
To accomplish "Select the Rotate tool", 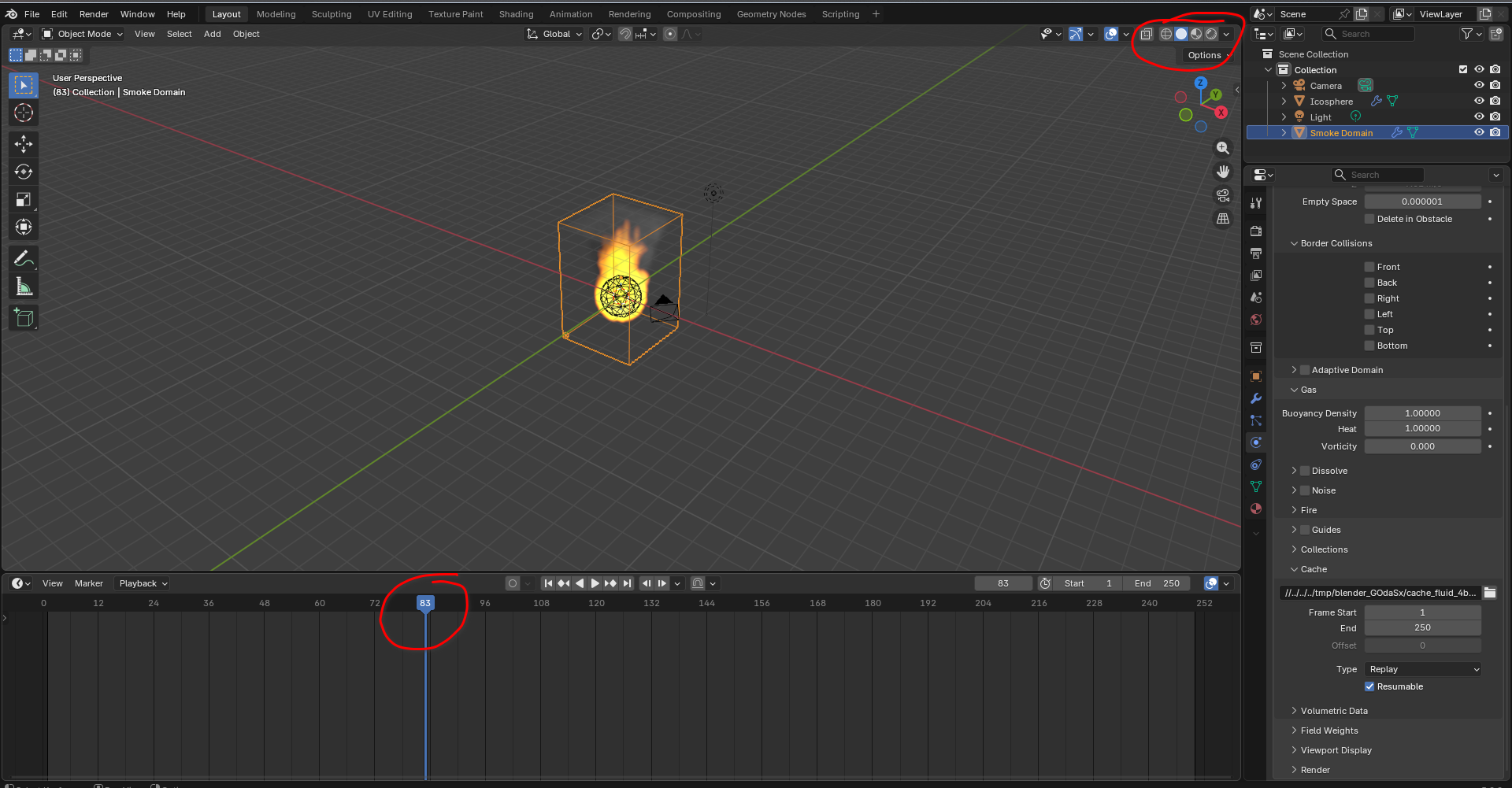I will [x=24, y=172].
